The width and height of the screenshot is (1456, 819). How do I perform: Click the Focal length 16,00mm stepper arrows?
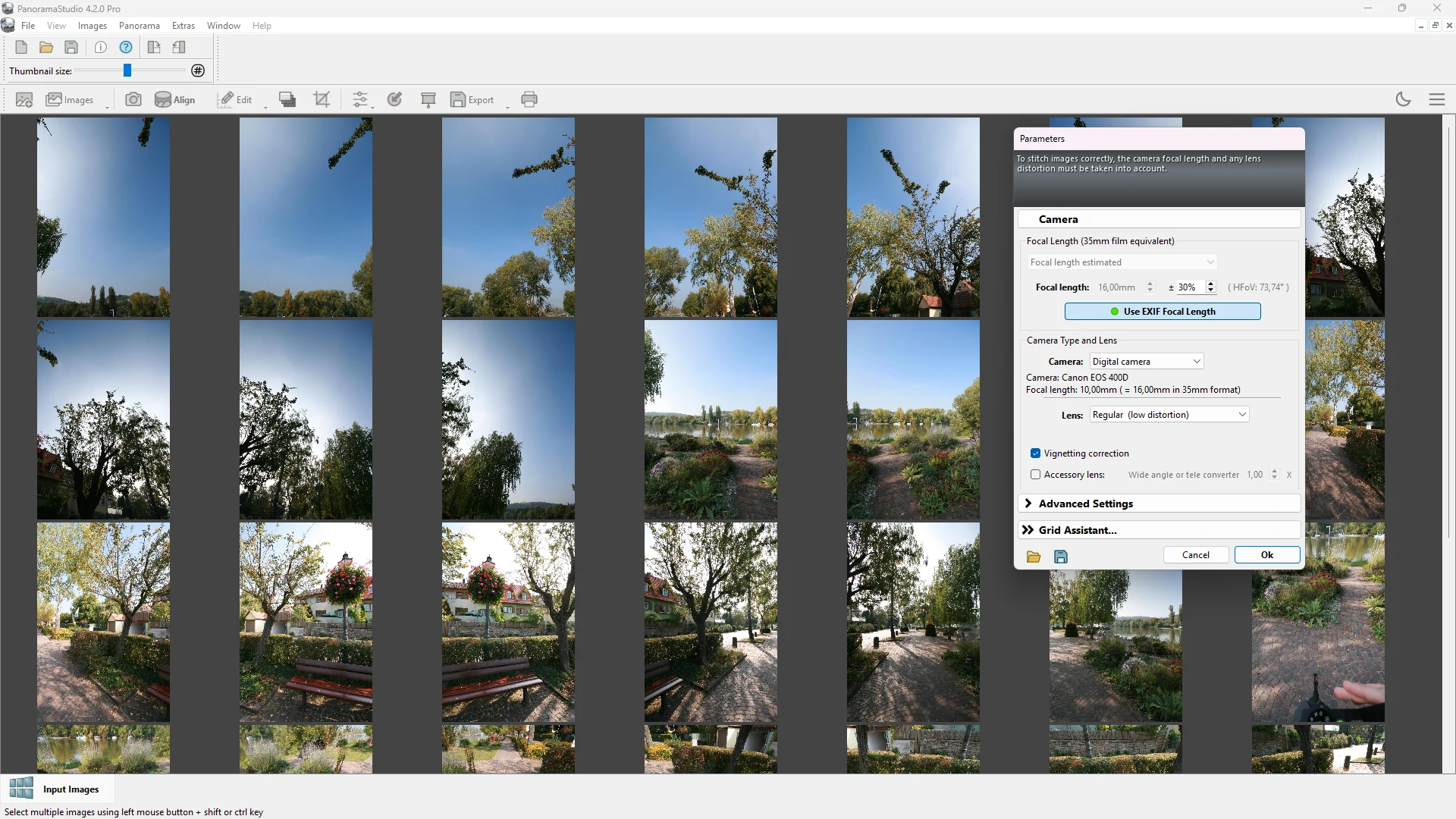tap(1150, 287)
